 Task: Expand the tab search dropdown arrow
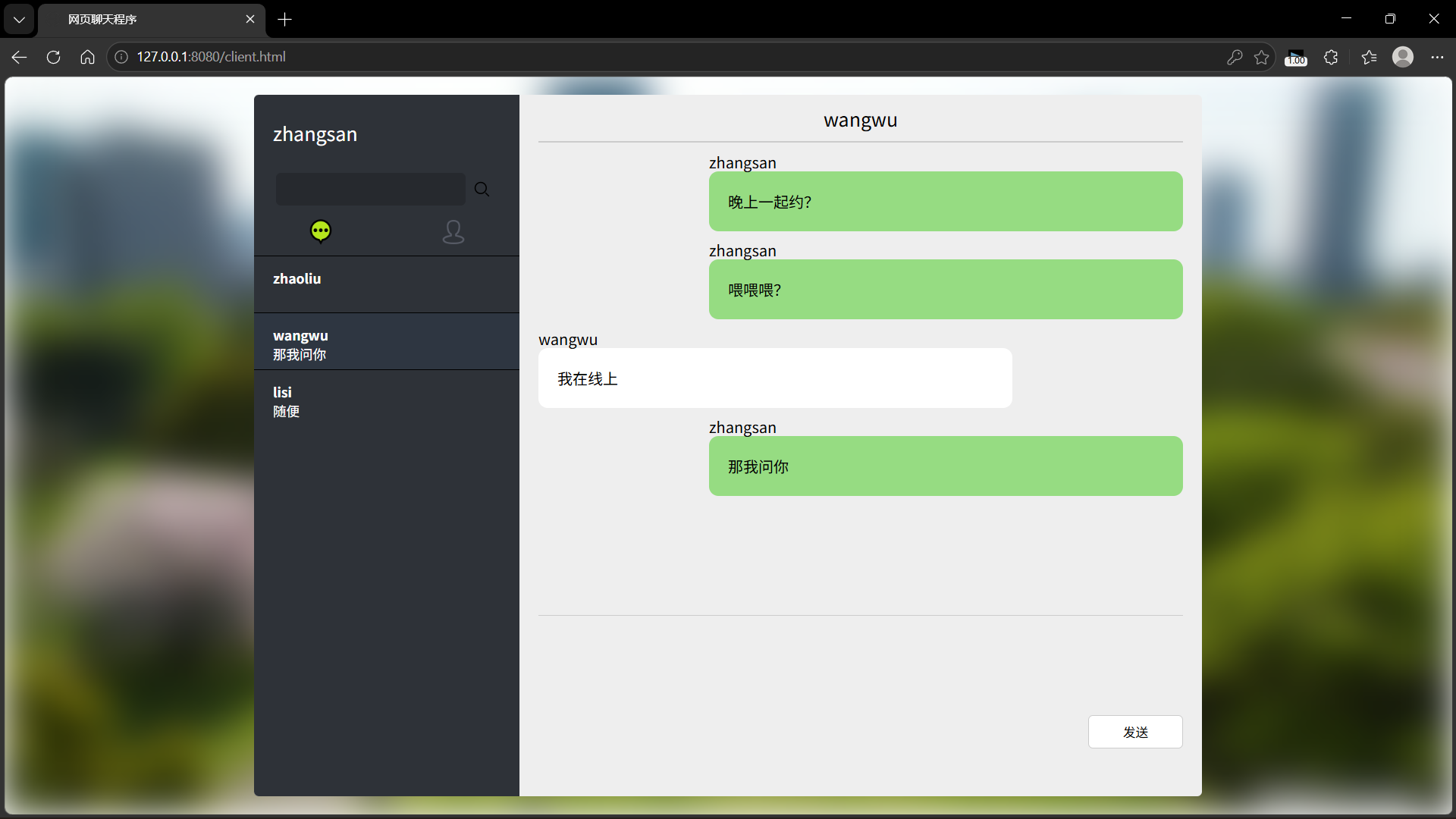(x=19, y=19)
